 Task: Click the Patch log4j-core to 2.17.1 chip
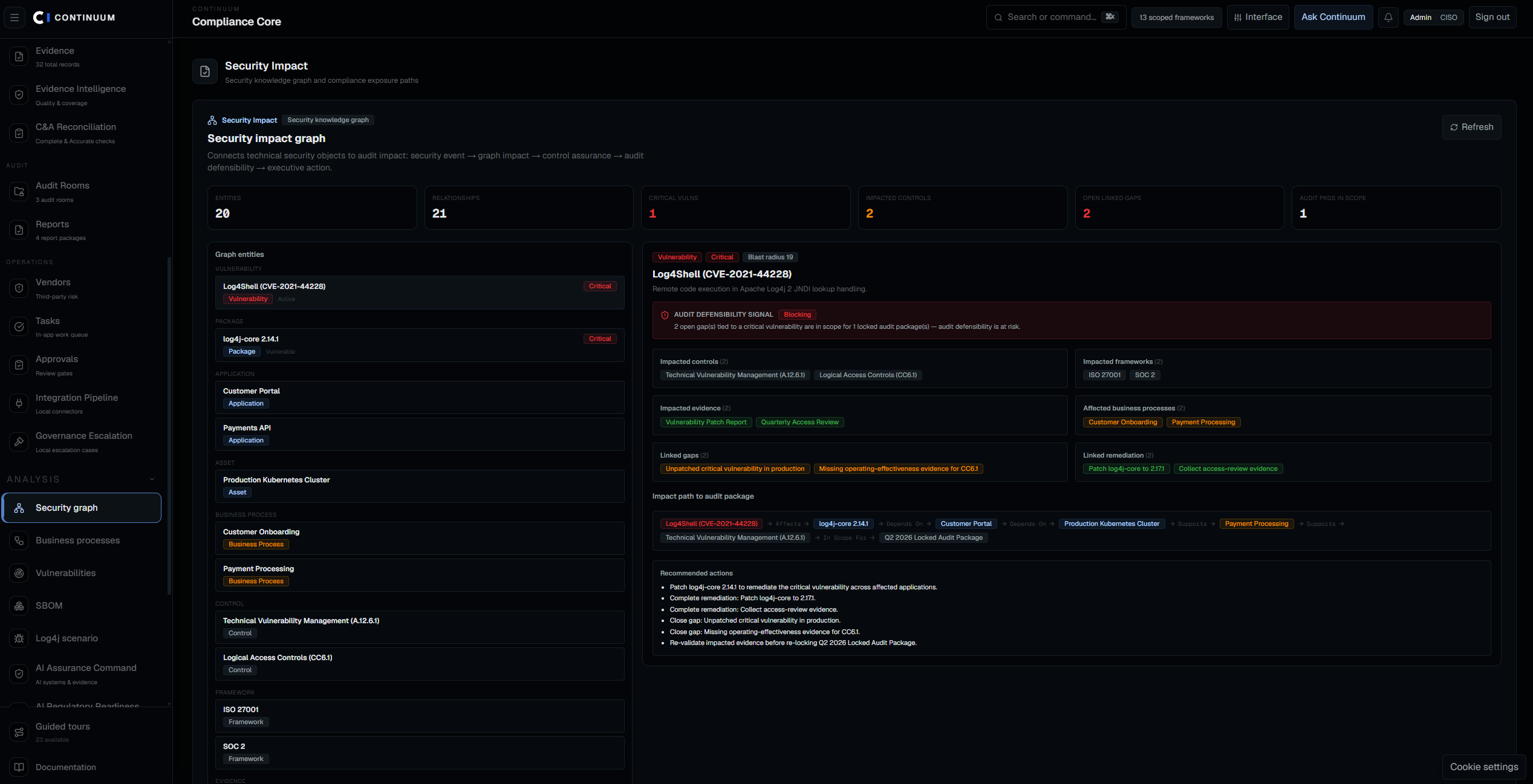(x=1125, y=469)
